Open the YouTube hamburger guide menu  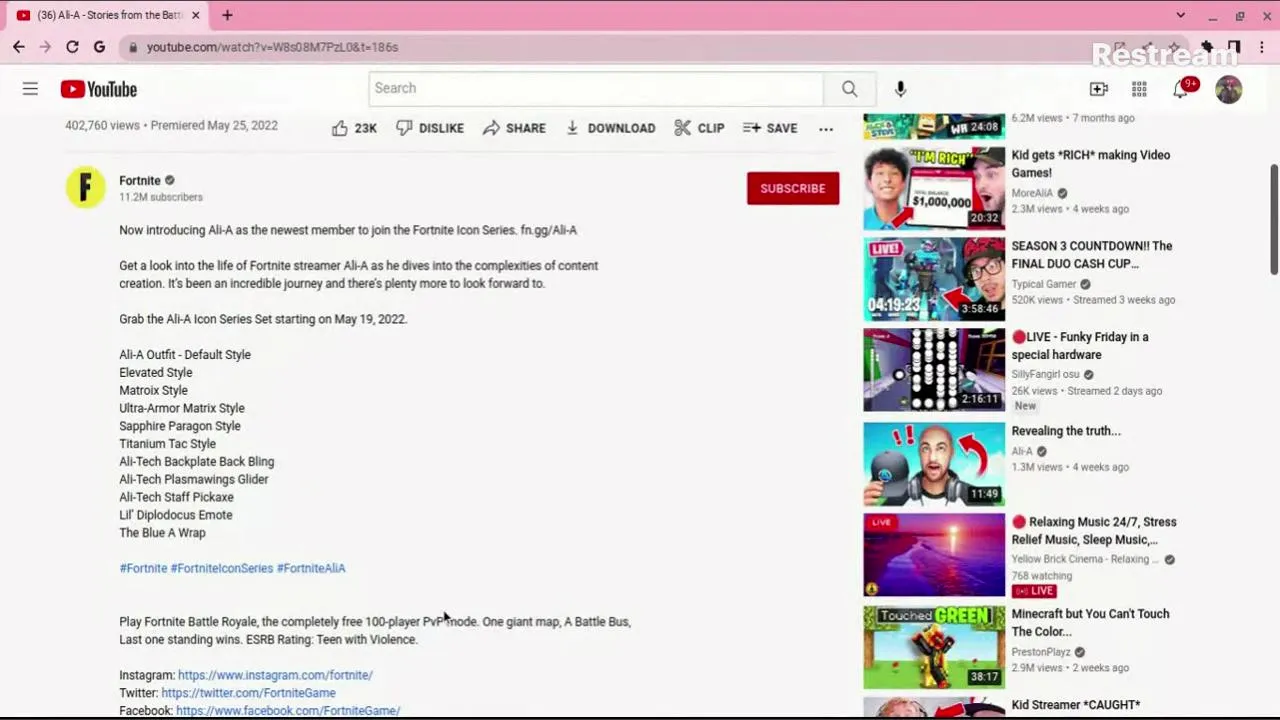click(x=30, y=89)
